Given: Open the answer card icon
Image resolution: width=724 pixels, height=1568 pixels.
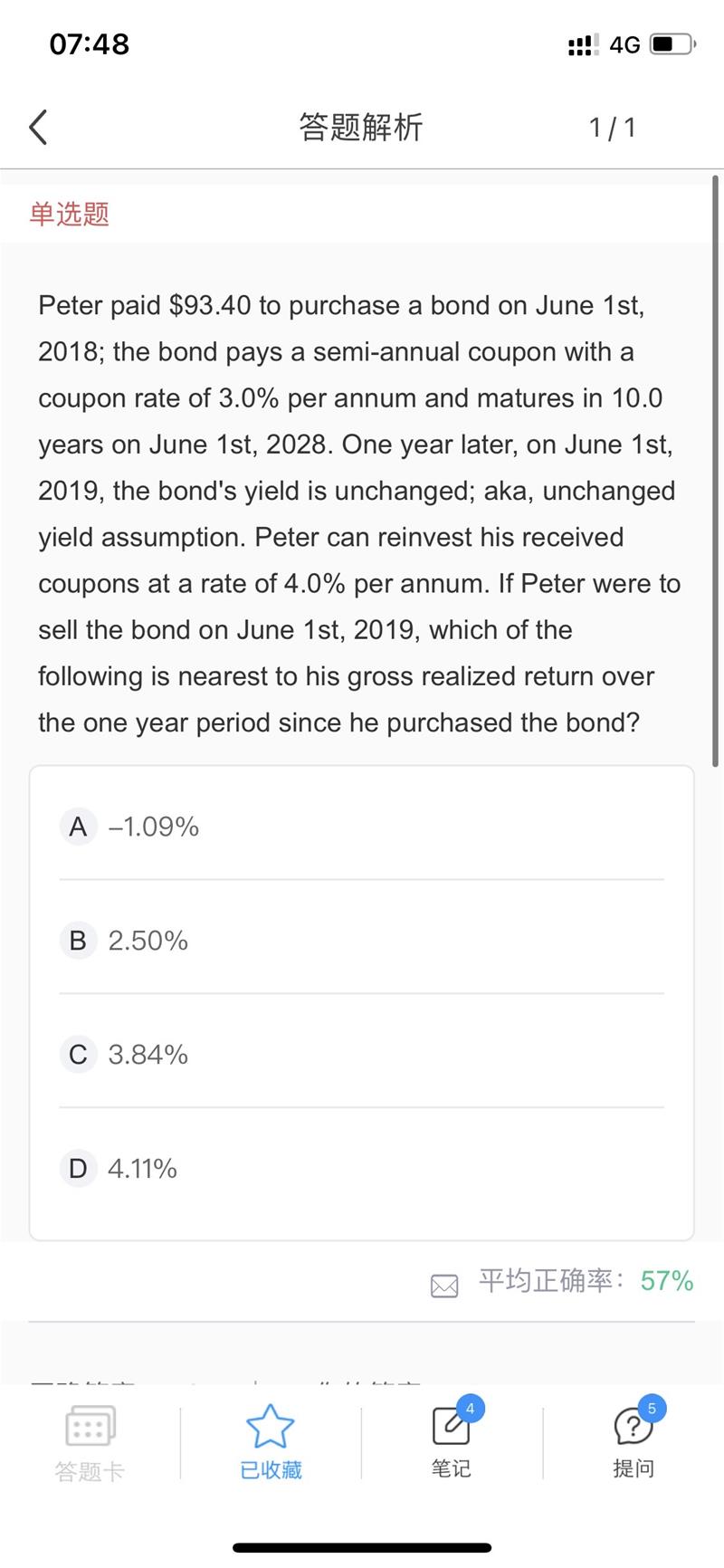Looking at the screenshot, I should (90, 1426).
